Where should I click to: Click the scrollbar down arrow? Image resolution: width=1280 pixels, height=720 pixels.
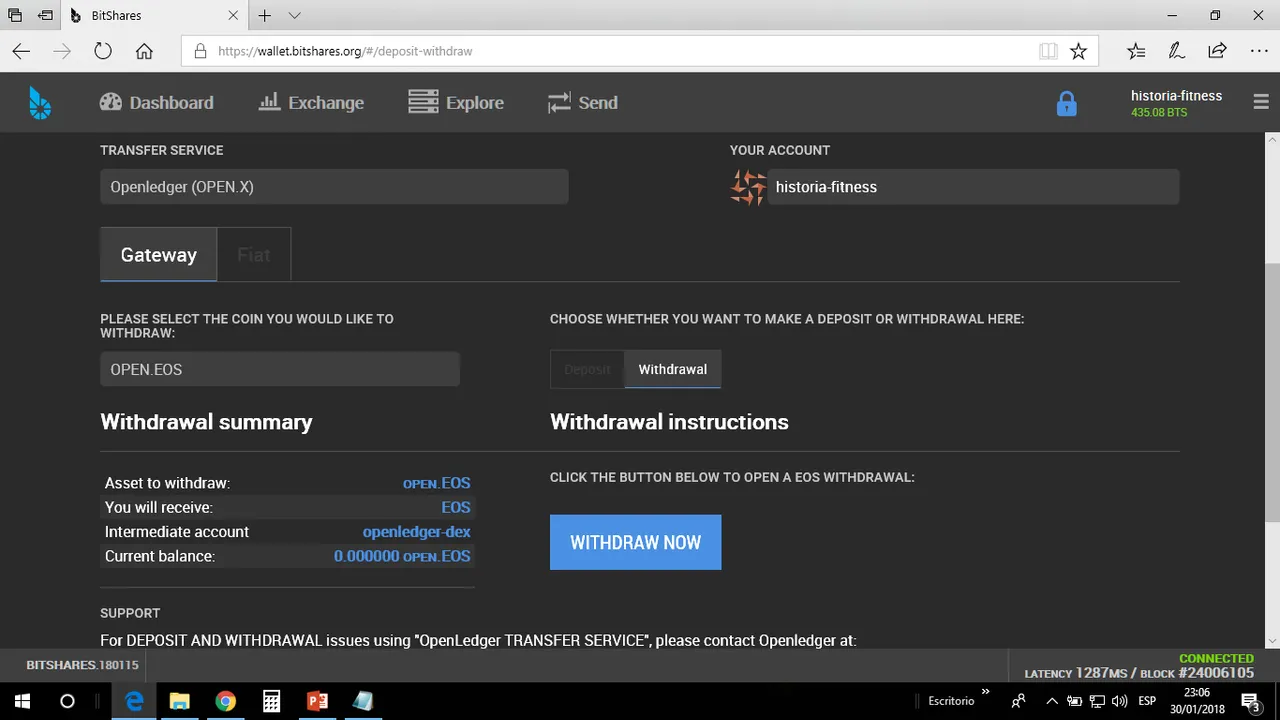coord(1272,640)
